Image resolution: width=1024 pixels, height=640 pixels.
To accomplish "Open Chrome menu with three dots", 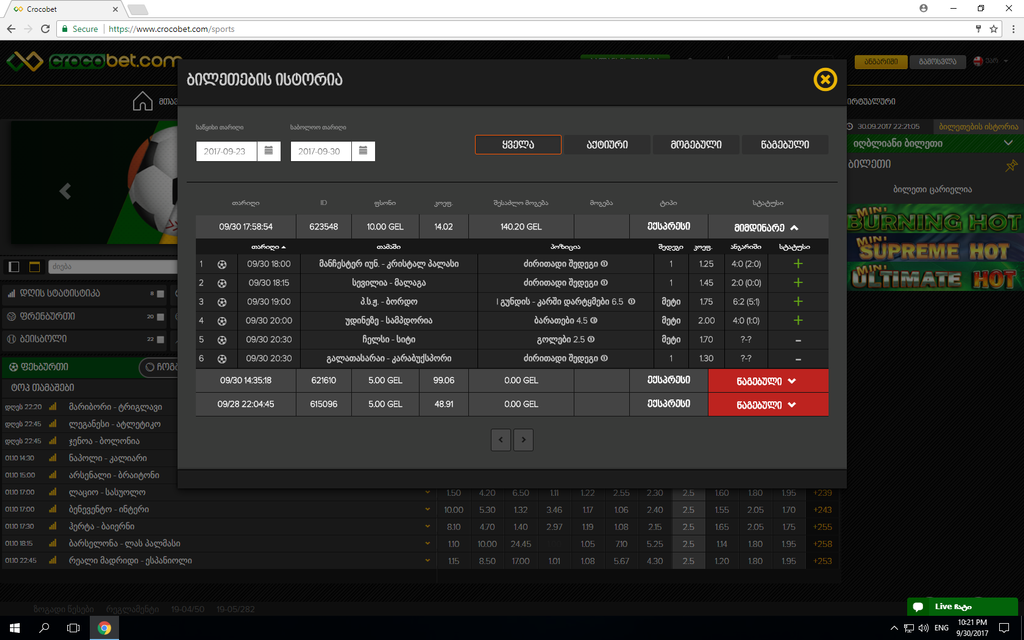I will 1013,29.
